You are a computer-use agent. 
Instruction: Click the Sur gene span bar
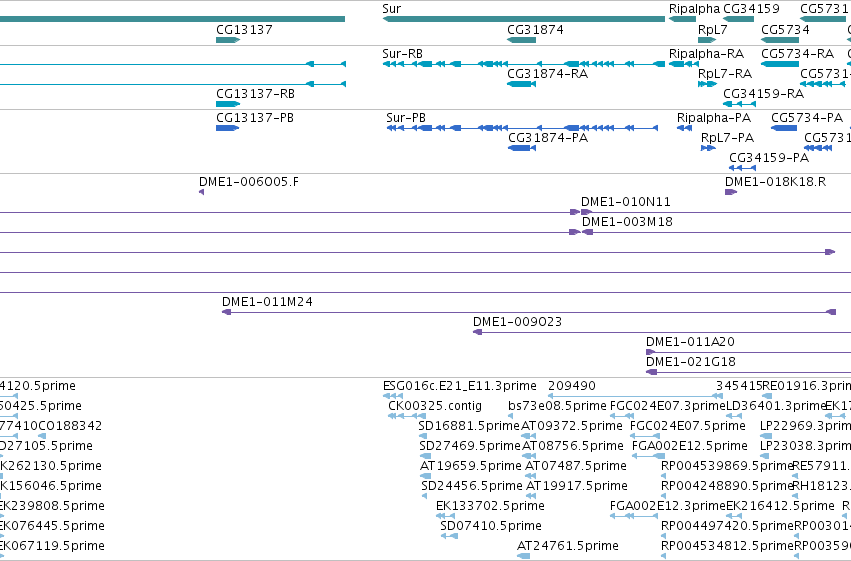524,19
